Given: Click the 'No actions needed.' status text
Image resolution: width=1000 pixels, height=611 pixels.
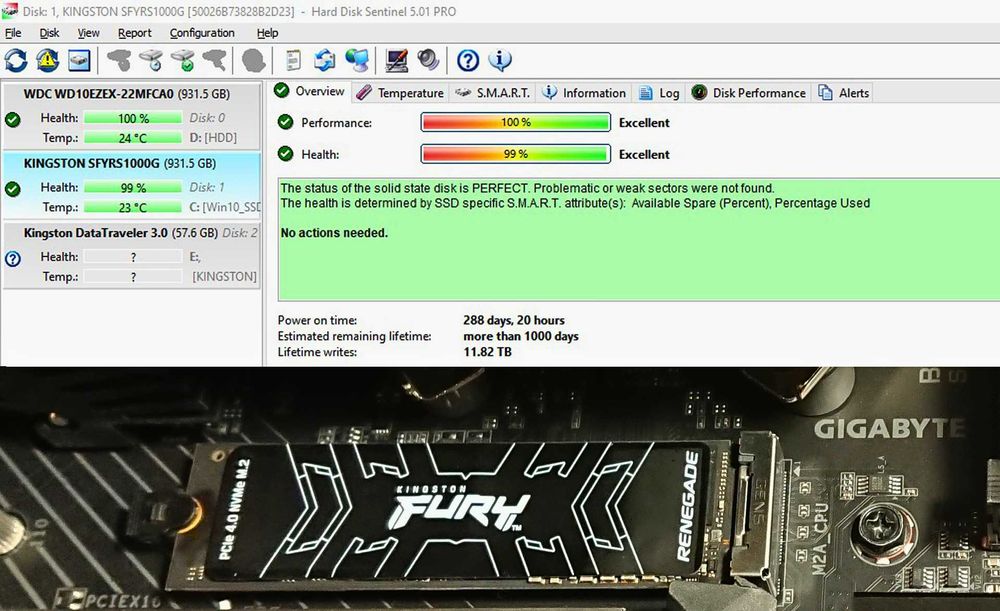Looking at the screenshot, I should [x=334, y=233].
